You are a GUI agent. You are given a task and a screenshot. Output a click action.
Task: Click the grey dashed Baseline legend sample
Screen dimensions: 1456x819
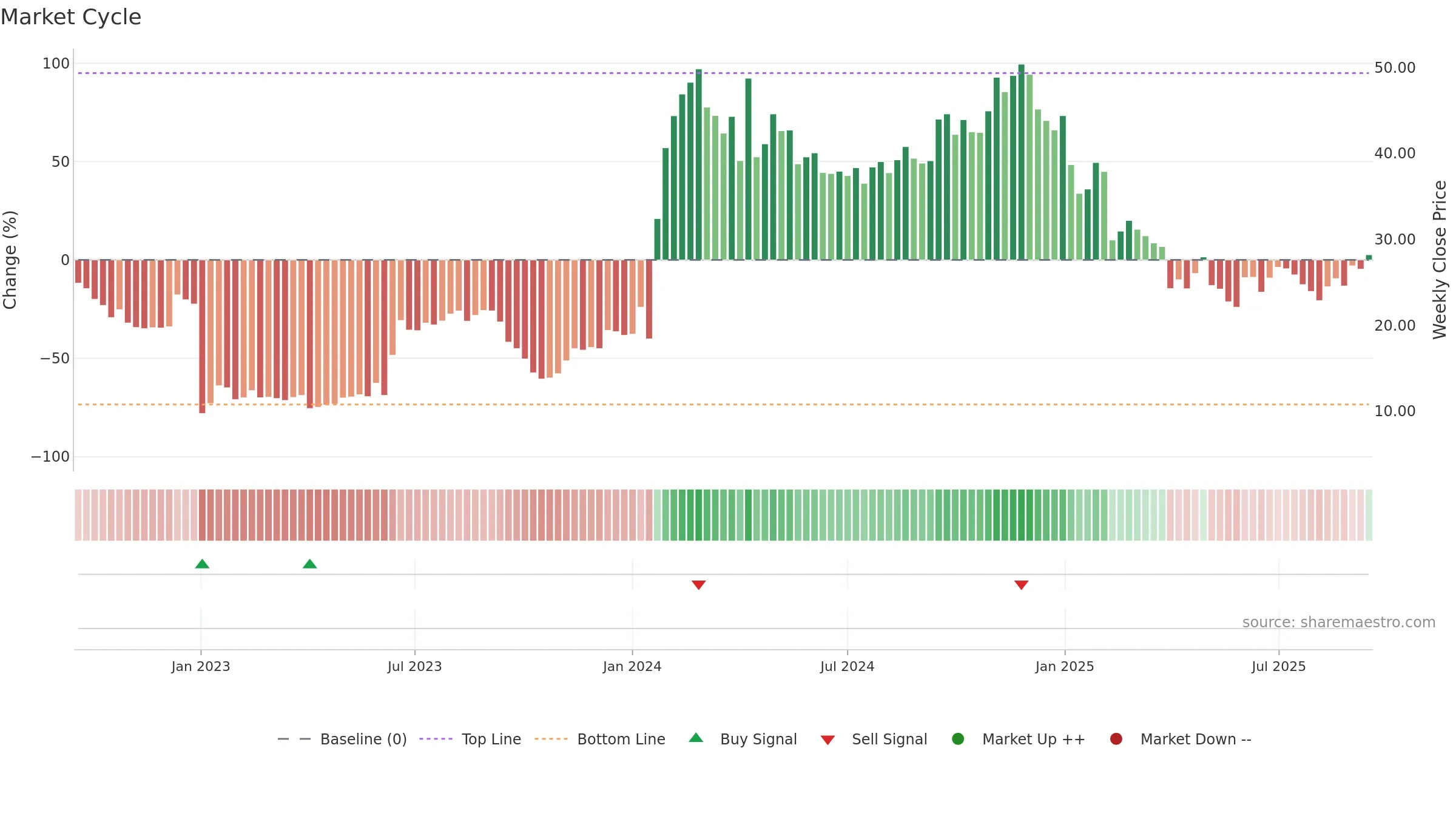pyautogui.click(x=294, y=739)
